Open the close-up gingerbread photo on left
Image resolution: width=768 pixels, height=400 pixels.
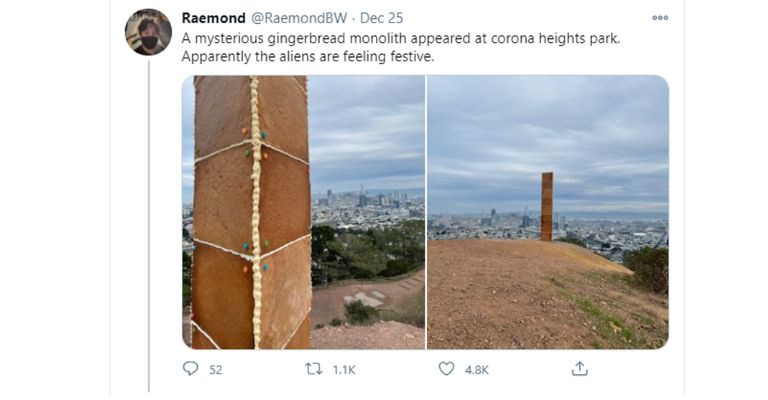pos(303,212)
